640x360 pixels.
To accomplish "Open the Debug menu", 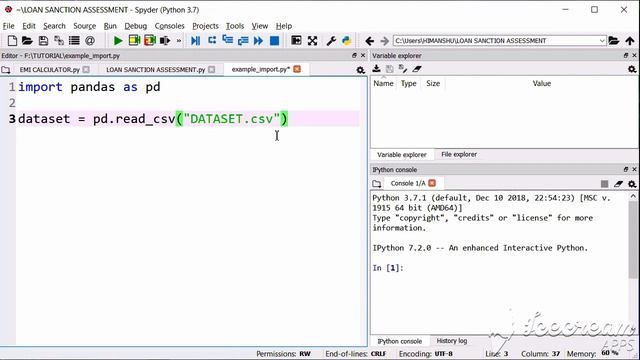I will pyautogui.click(x=136, y=26).
